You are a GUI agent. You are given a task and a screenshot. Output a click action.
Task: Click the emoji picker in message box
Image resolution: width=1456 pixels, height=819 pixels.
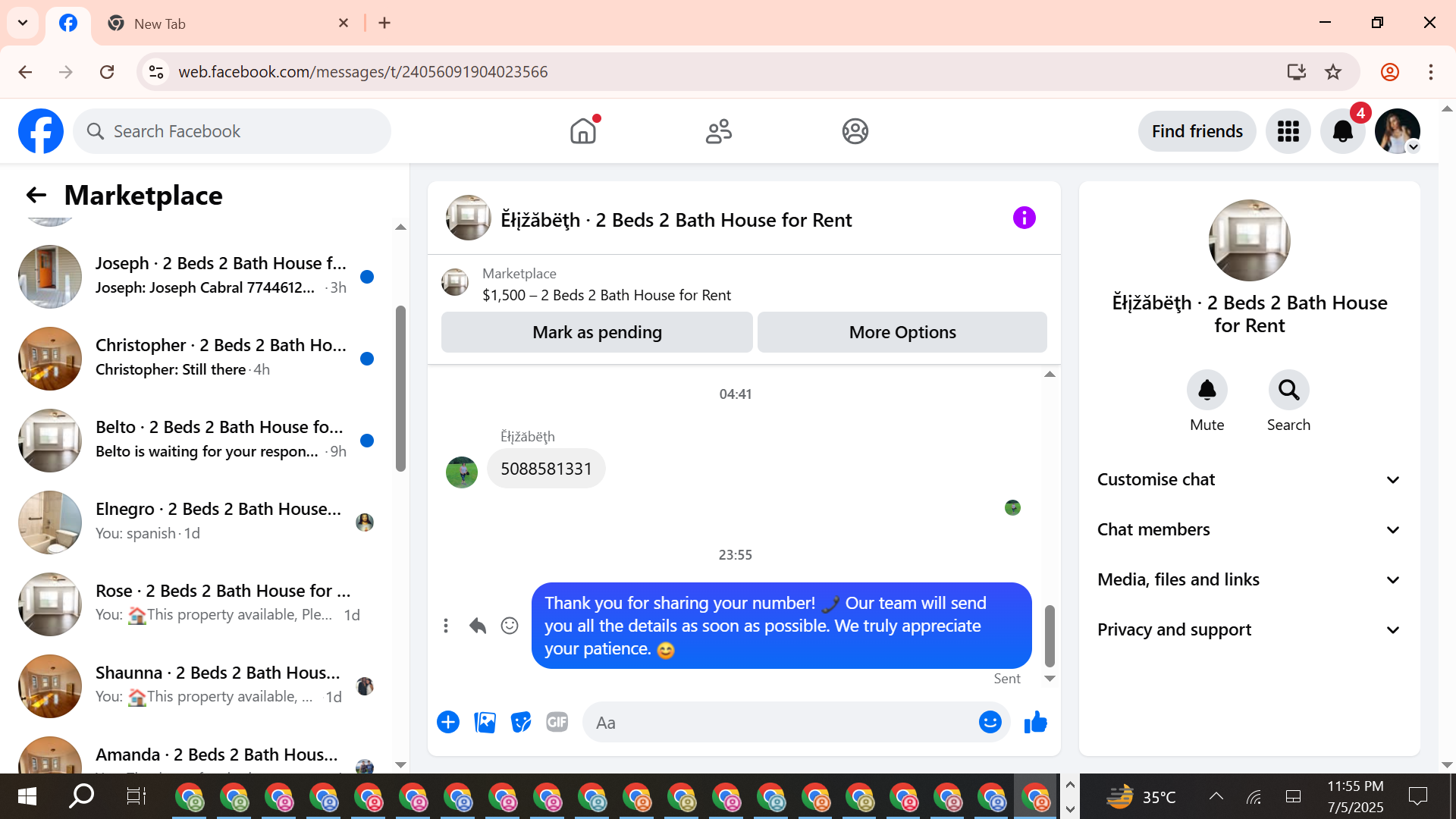point(990,722)
